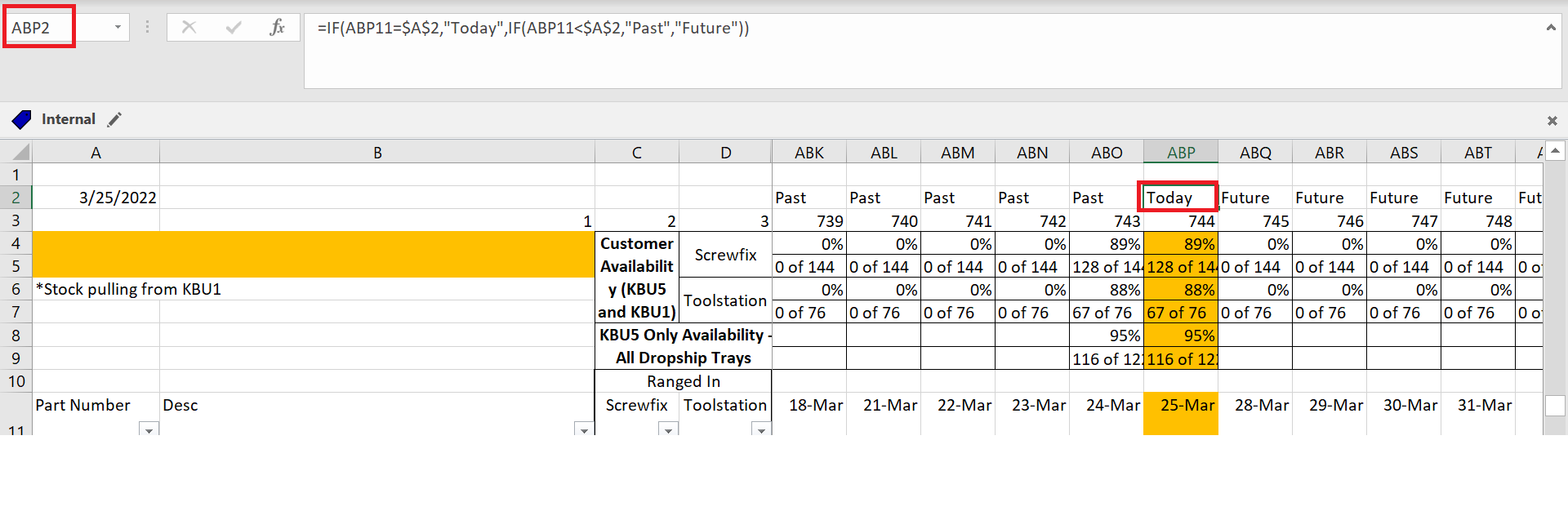Open the Screwfix filter dropdown in row 11
Viewport: 1568px width, 529px height.
[x=668, y=429]
